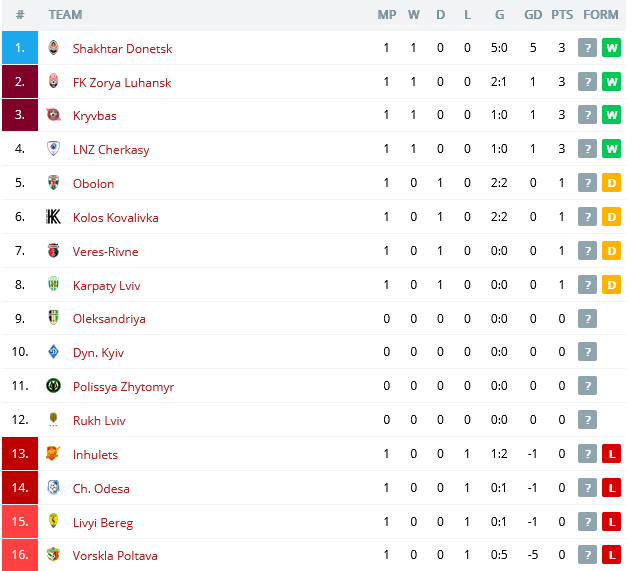Click the FK Zorya Luhansk crest icon
This screenshot has width=631, height=571.
point(53,82)
